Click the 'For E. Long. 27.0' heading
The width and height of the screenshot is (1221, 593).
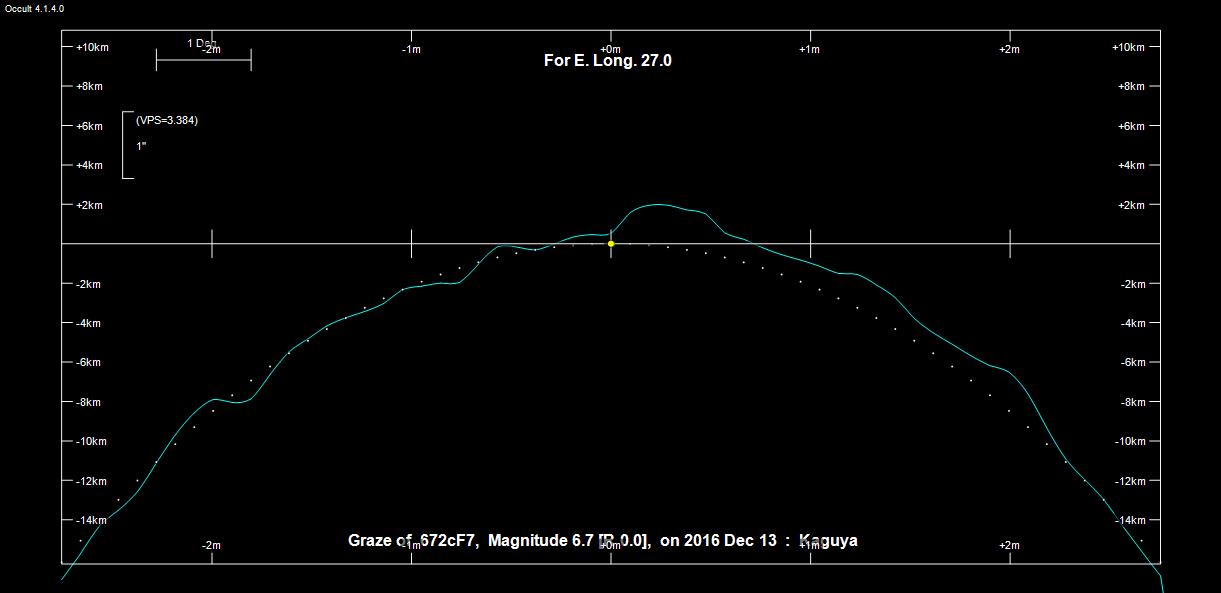pos(607,61)
